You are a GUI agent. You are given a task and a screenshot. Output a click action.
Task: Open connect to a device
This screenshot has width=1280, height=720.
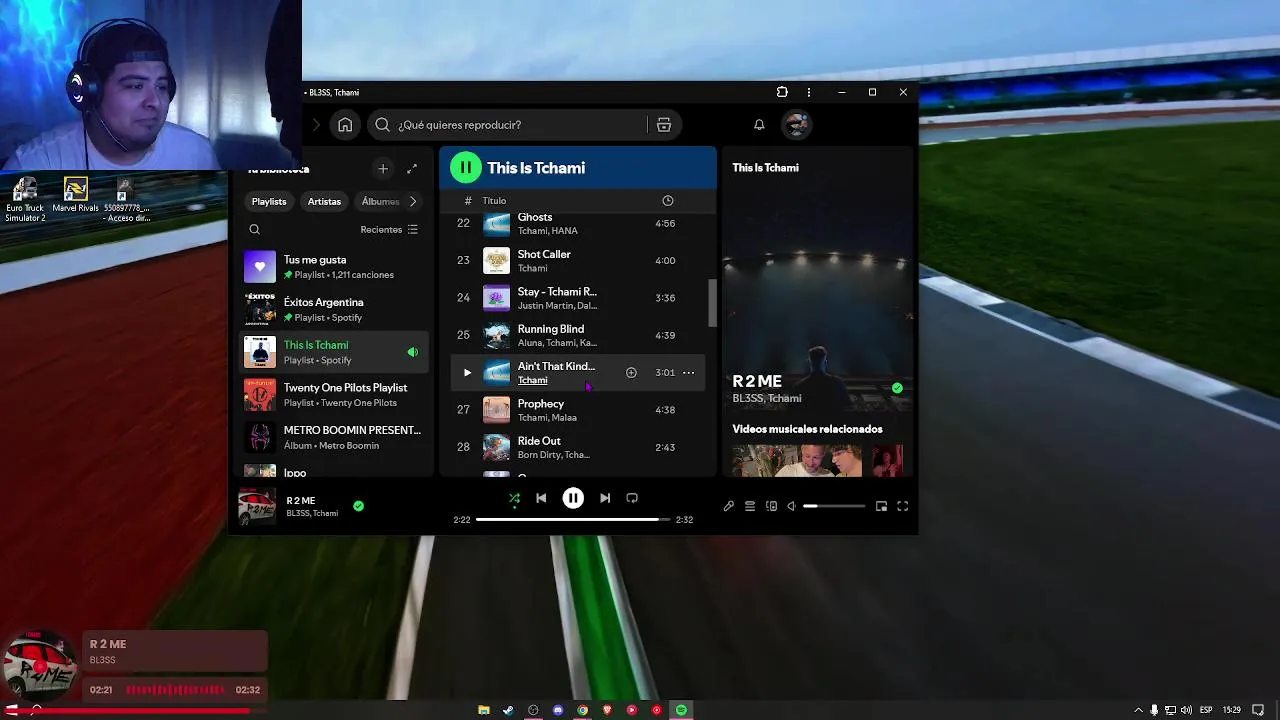pos(771,506)
